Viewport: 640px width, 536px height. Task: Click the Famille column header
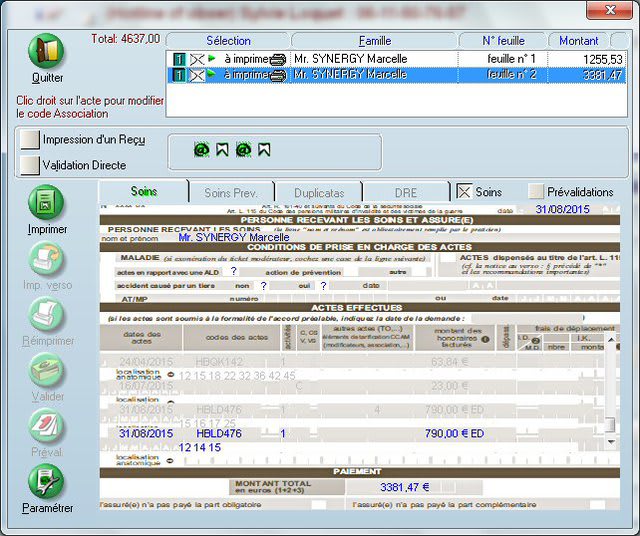374,41
